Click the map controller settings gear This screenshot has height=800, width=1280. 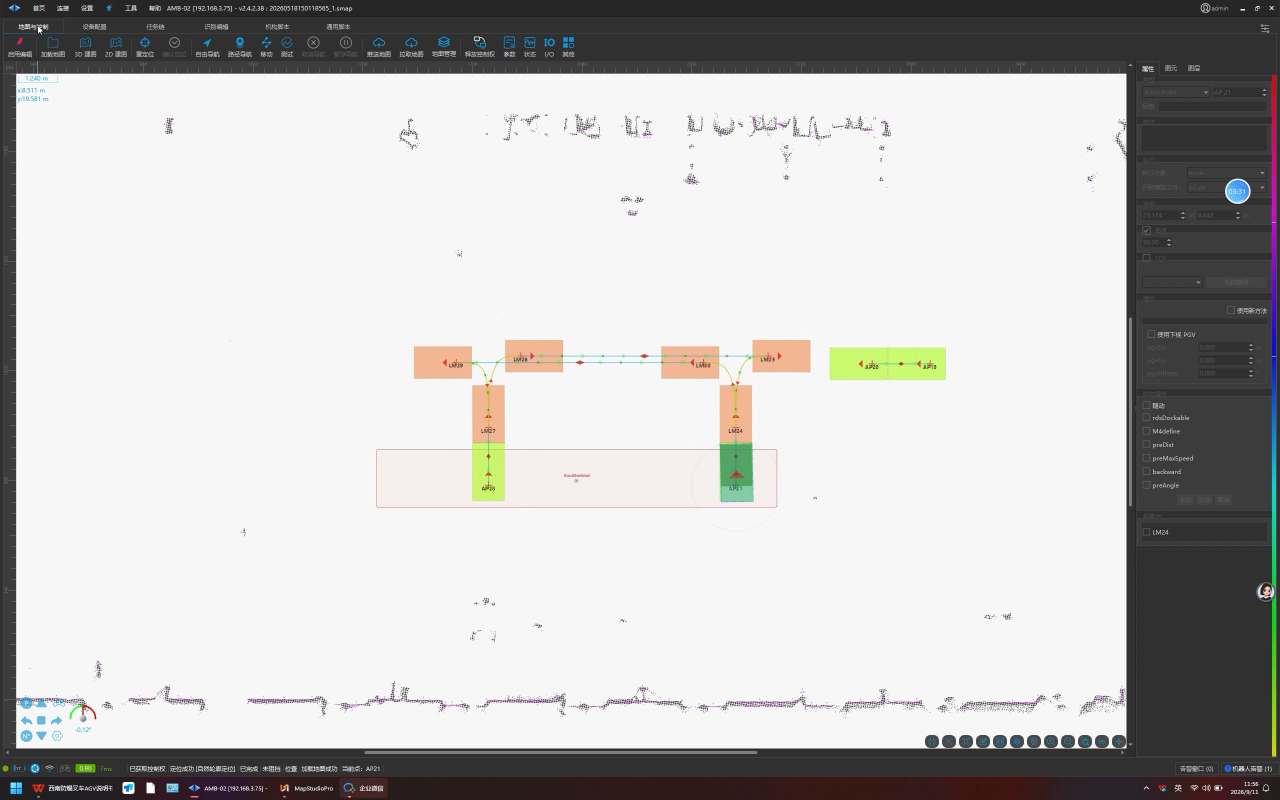(57, 736)
